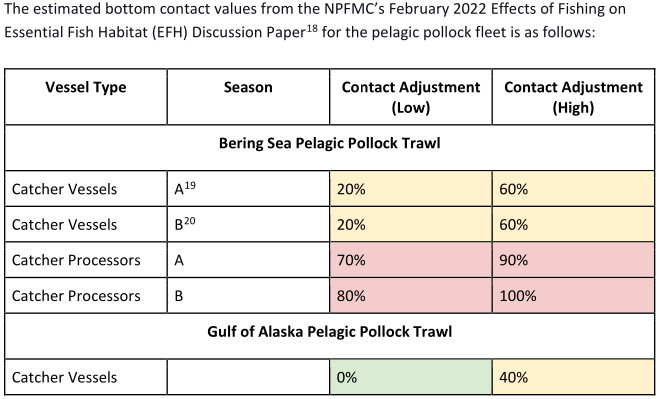Click the empty Season cell in last row
The height and width of the screenshot is (399, 660).
248,377
